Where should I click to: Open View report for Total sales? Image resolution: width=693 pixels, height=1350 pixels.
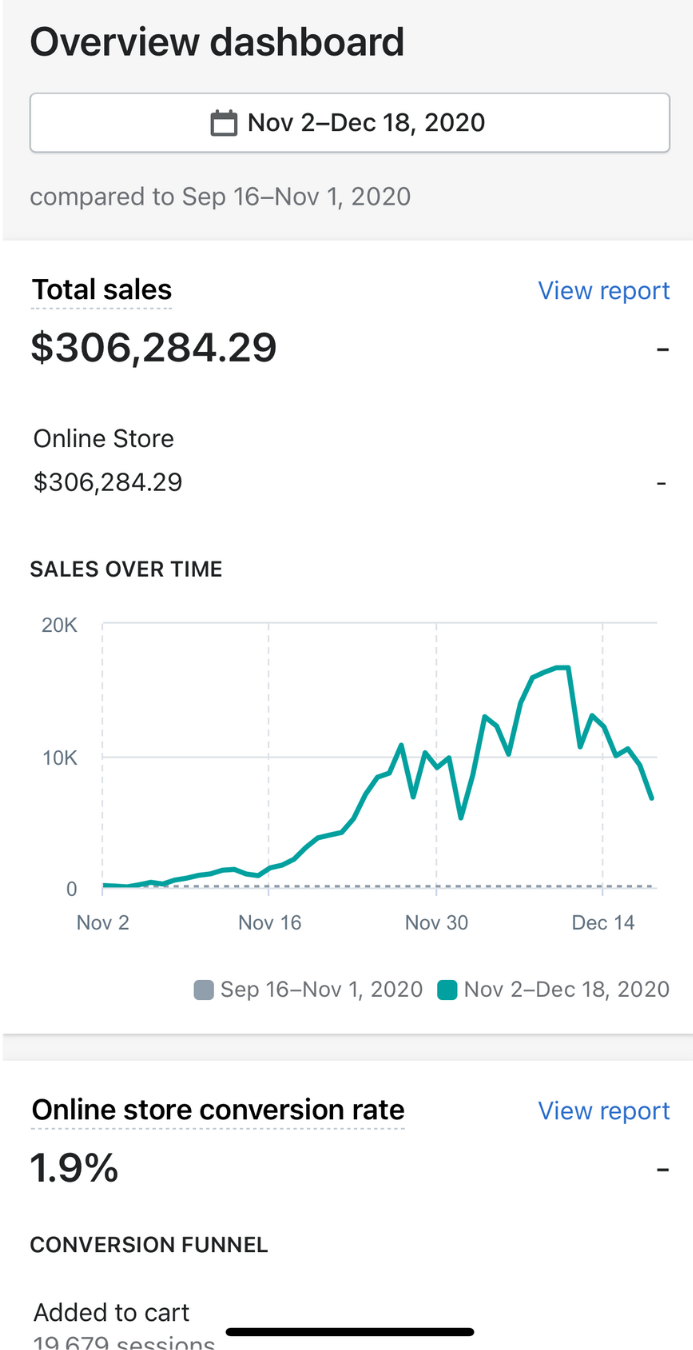coord(603,291)
